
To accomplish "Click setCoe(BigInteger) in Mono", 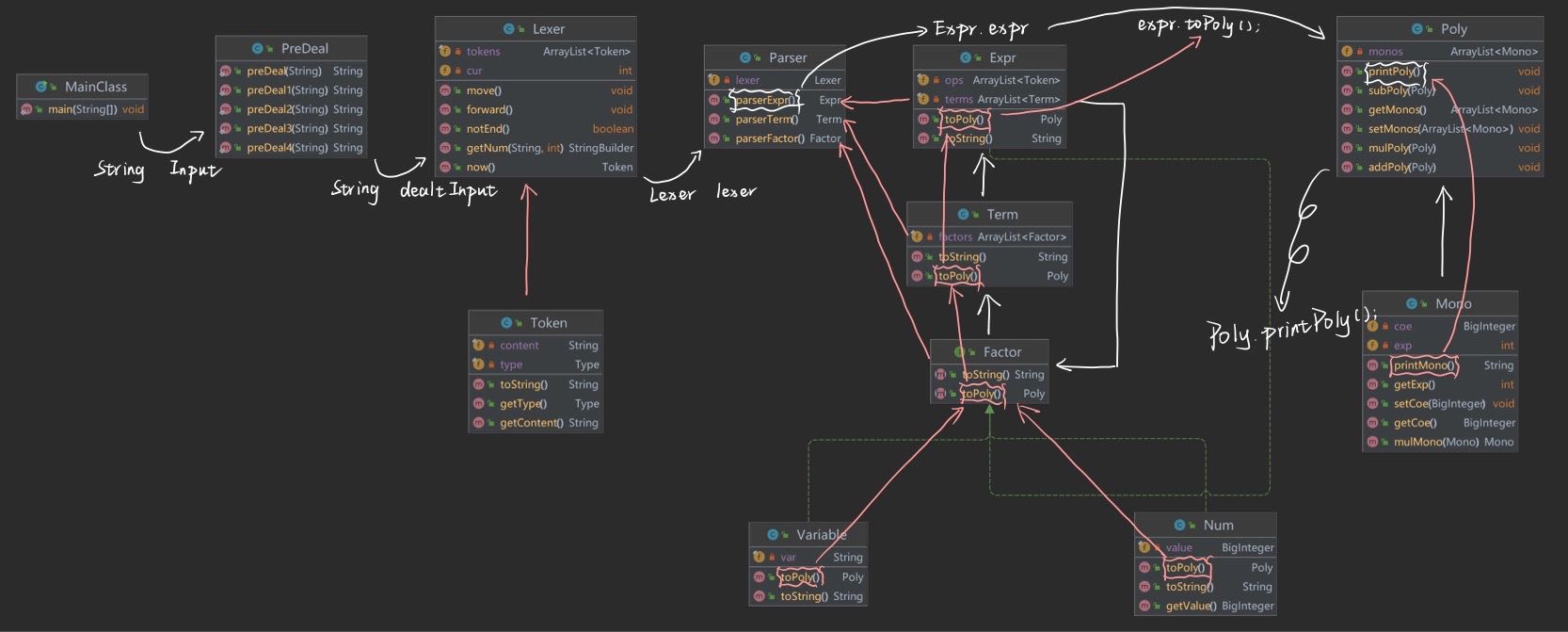I will (1440, 403).
